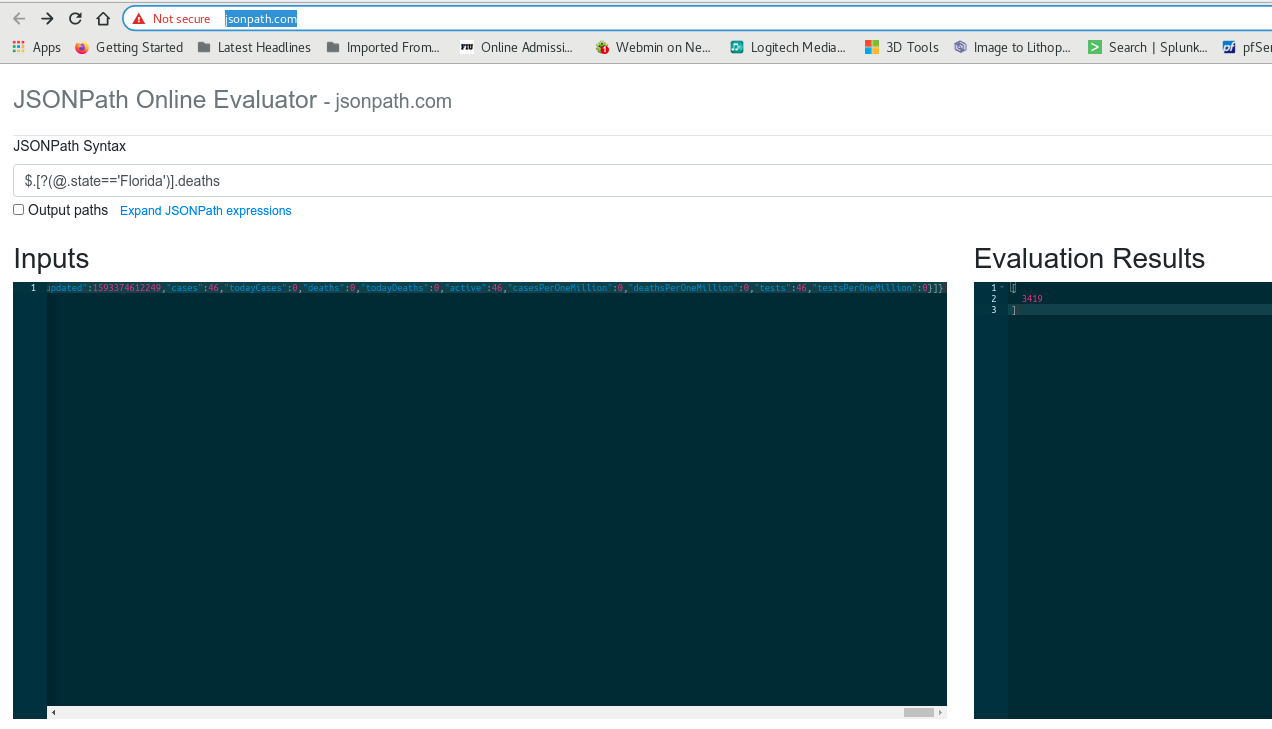Click Expand JSONPath expressions link
The height and width of the screenshot is (729, 1272).
point(205,211)
